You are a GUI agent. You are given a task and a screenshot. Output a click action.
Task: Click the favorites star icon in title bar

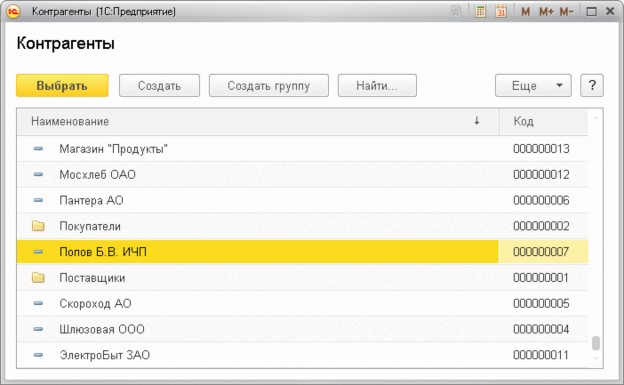click(x=456, y=12)
